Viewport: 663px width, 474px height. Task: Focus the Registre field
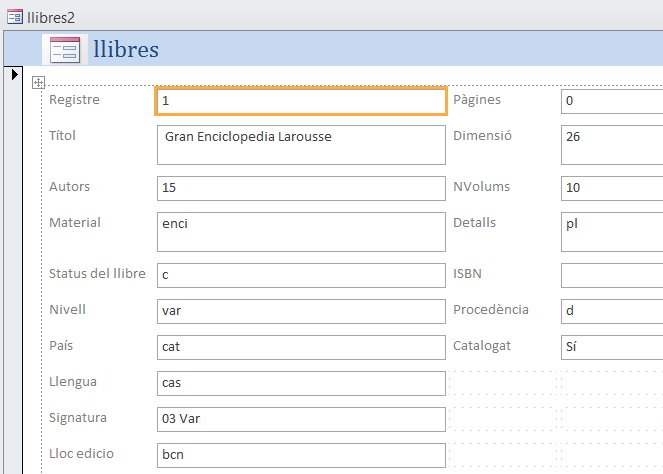pyautogui.click(x=301, y=101)
